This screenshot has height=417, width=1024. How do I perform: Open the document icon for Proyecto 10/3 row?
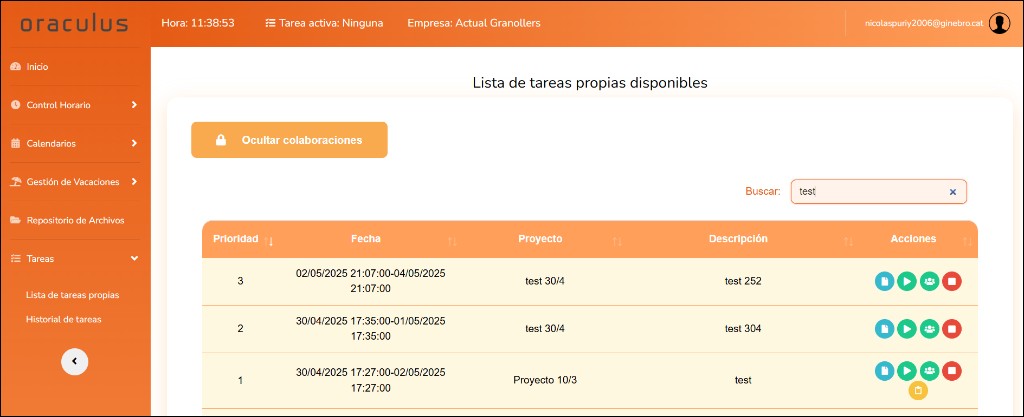pyautogui.click(x=884, y=371)
